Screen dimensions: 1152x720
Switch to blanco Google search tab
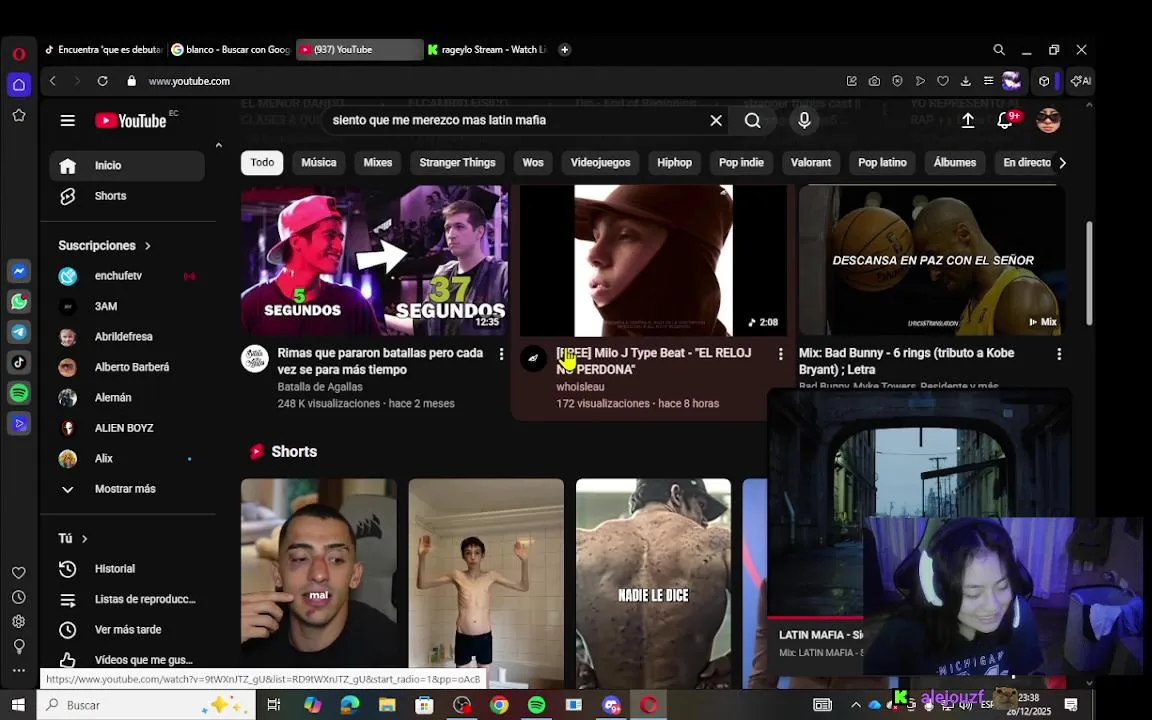[x=231, y=50]
